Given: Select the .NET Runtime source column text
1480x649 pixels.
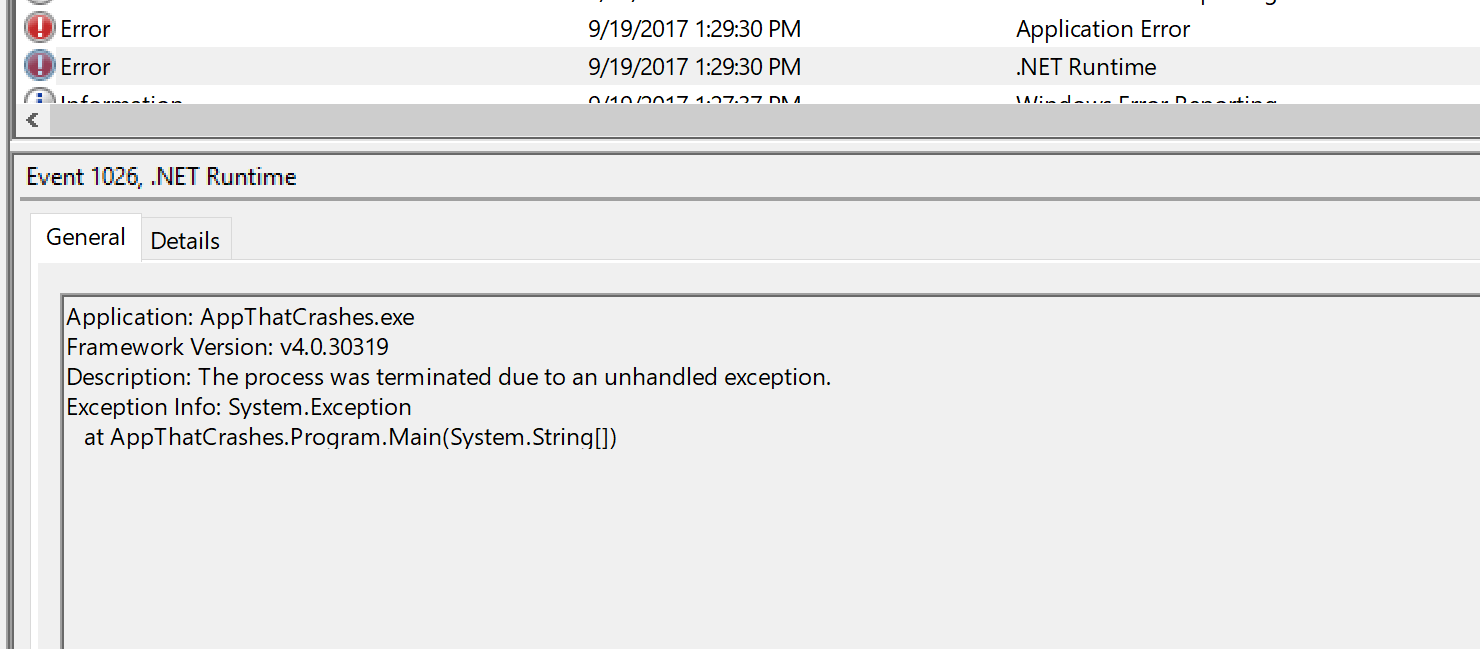Looking at the screenshot, I should (1085, 66).
